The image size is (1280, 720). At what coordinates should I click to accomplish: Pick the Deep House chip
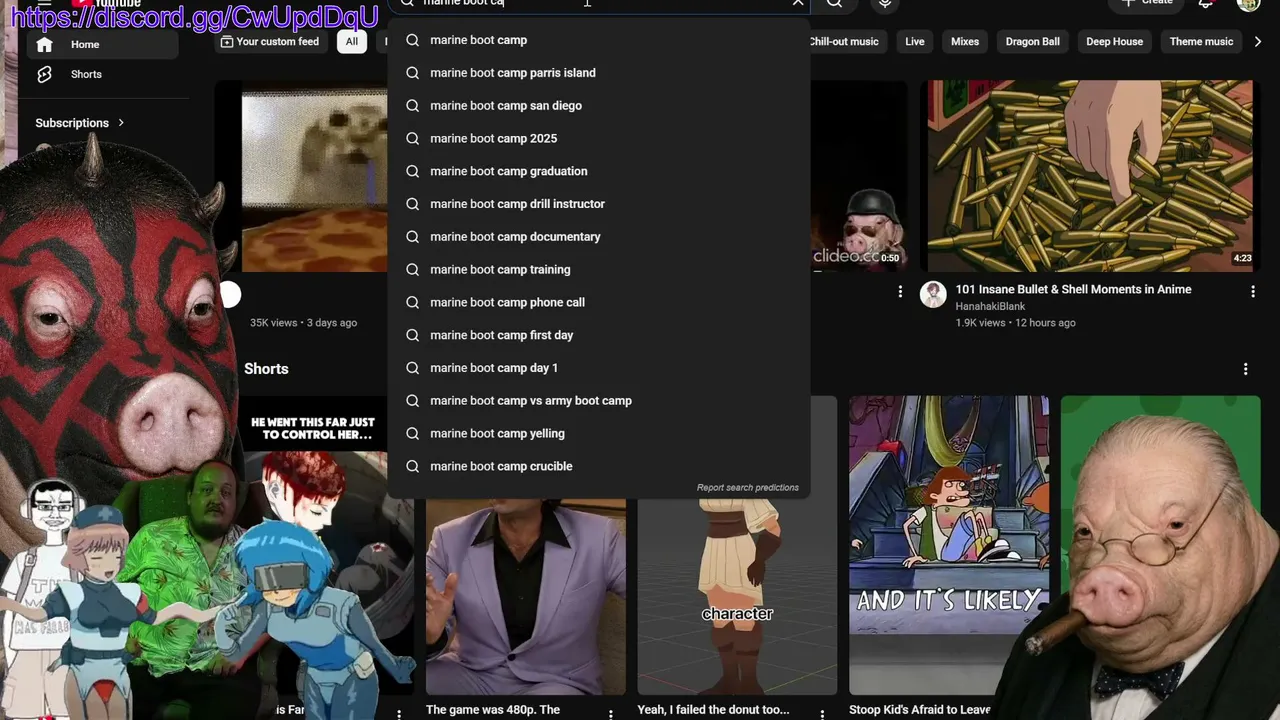(1115, 42)
